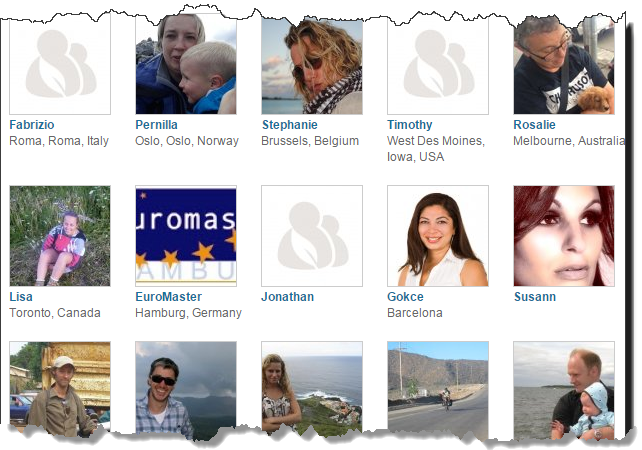Click the Pernilla name link

coord(156,125)
